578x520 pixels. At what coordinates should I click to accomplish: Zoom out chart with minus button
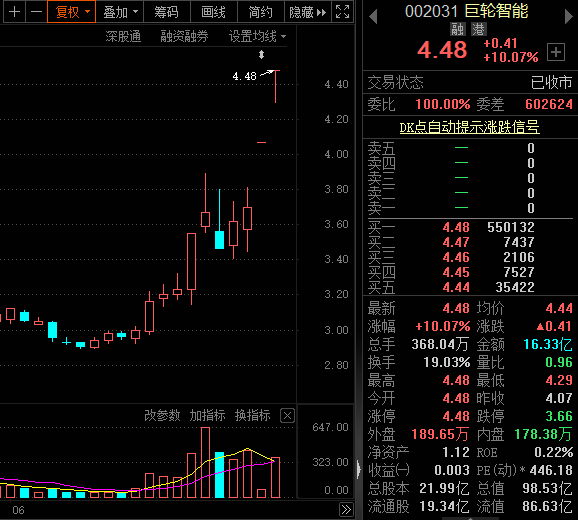click(36, 12)
